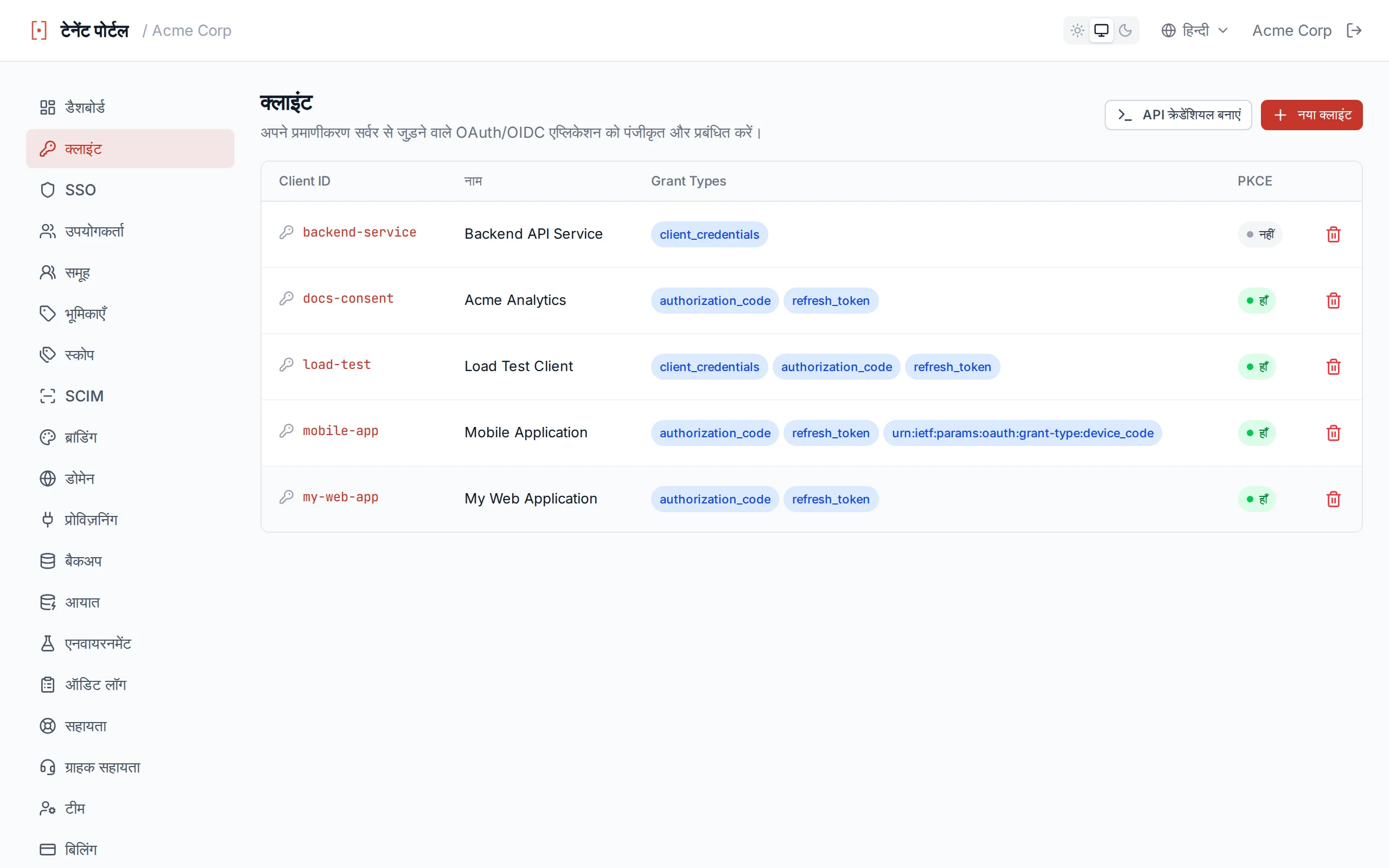Open डैशबोर्ड in the sidebar

pos(130,107)
